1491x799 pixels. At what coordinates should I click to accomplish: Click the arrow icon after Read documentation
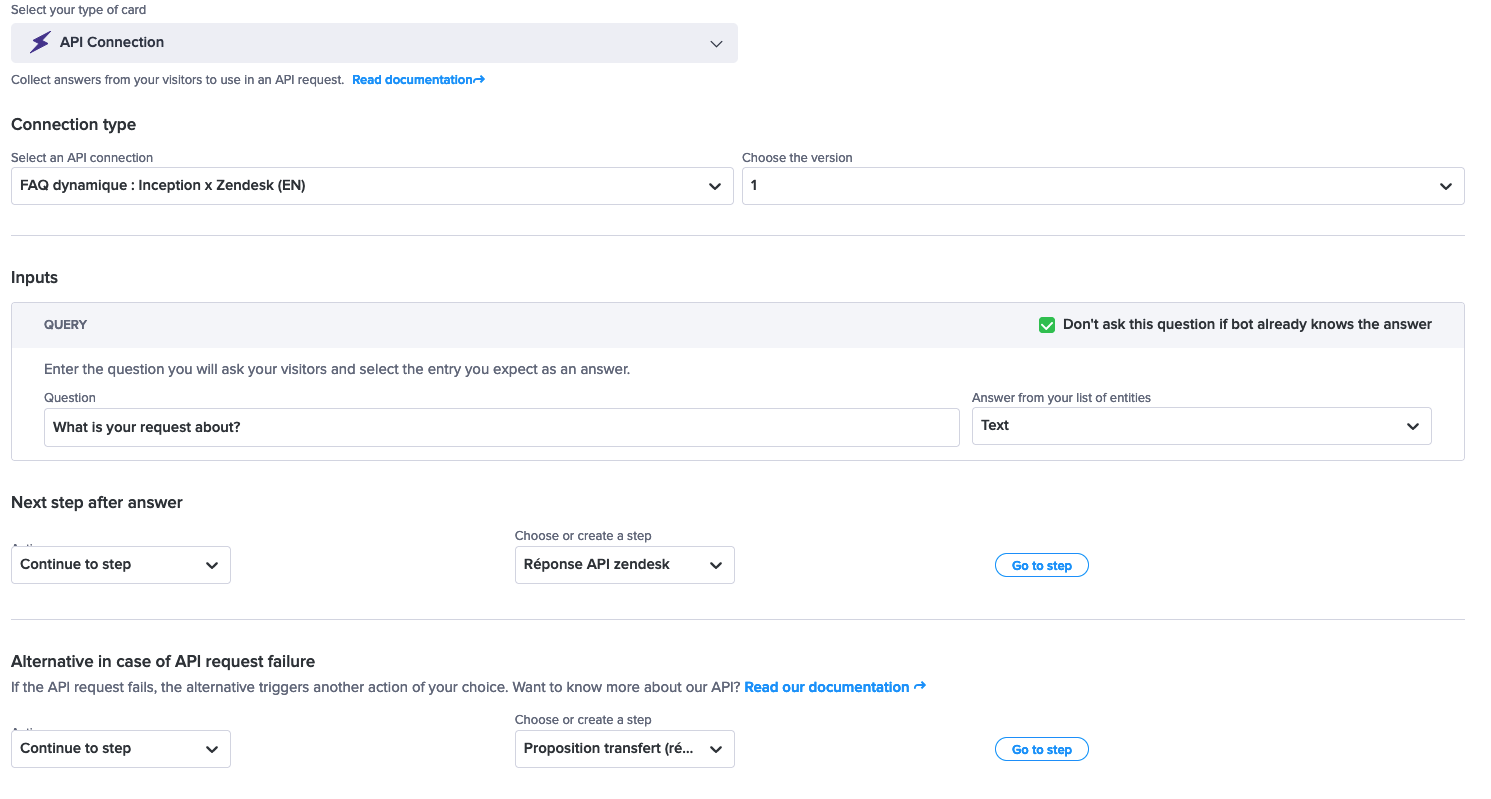tap(480, 80)
